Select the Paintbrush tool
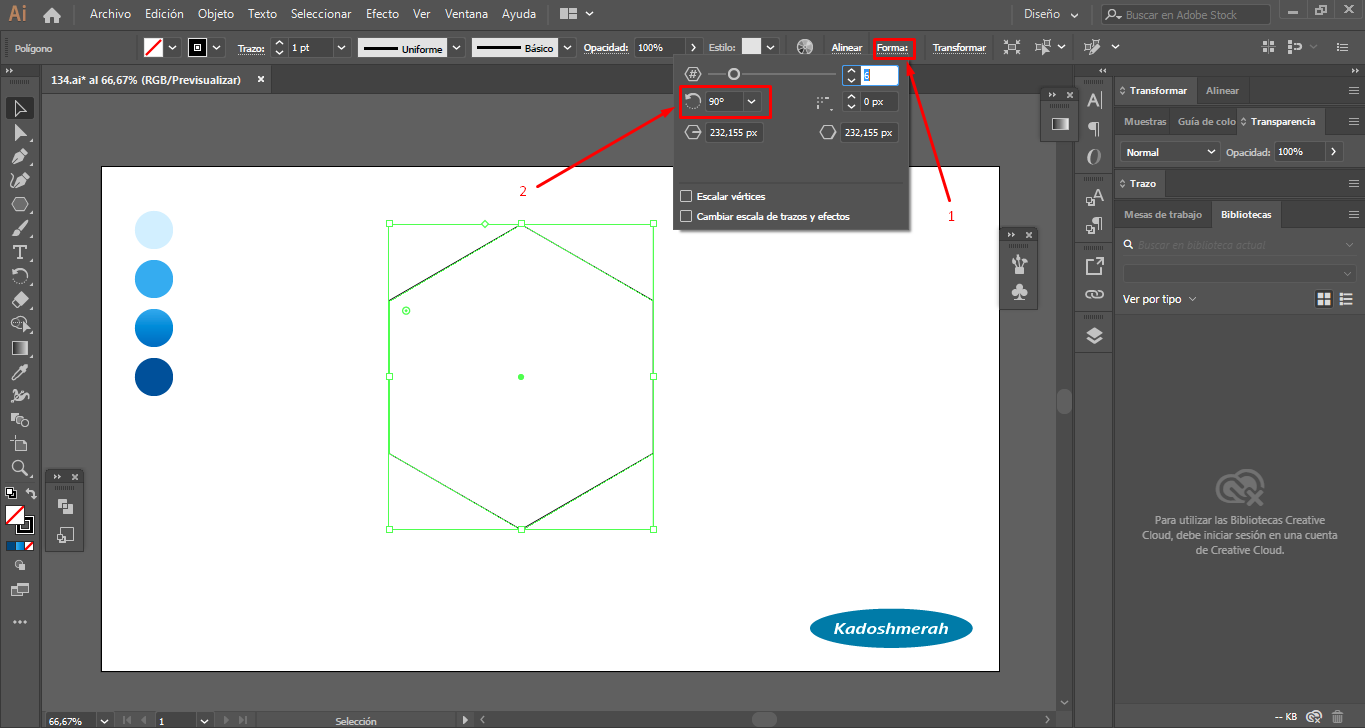1365x728 pixels. pos(19,228)
